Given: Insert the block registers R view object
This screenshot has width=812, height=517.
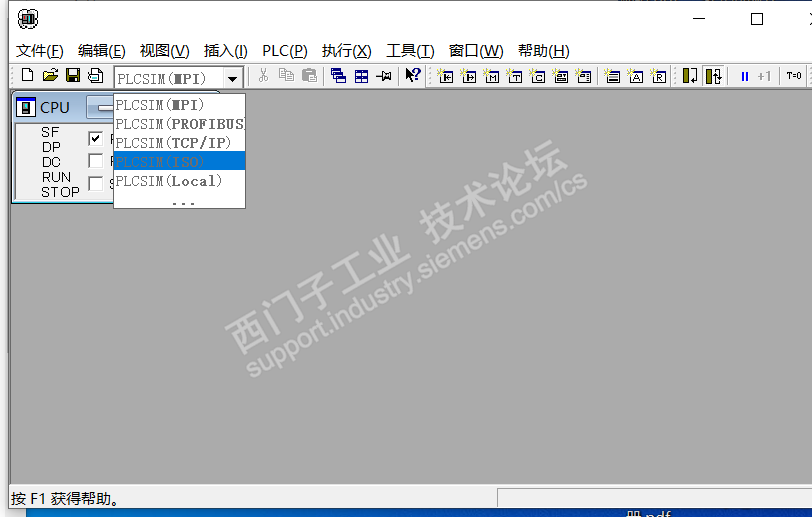Looking at the screenshot, I should pyautogui.click(x=658, y=76).
